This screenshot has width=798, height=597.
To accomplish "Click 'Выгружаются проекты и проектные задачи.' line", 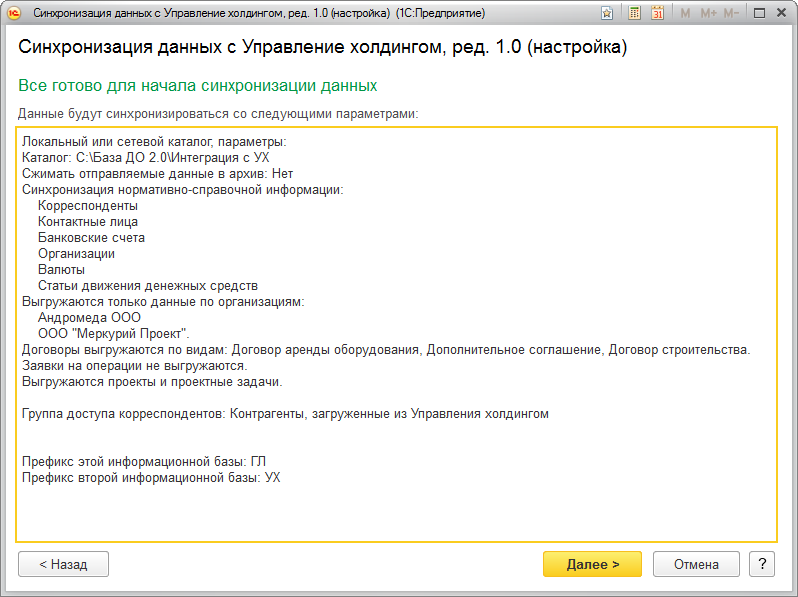I will [152, 382].
